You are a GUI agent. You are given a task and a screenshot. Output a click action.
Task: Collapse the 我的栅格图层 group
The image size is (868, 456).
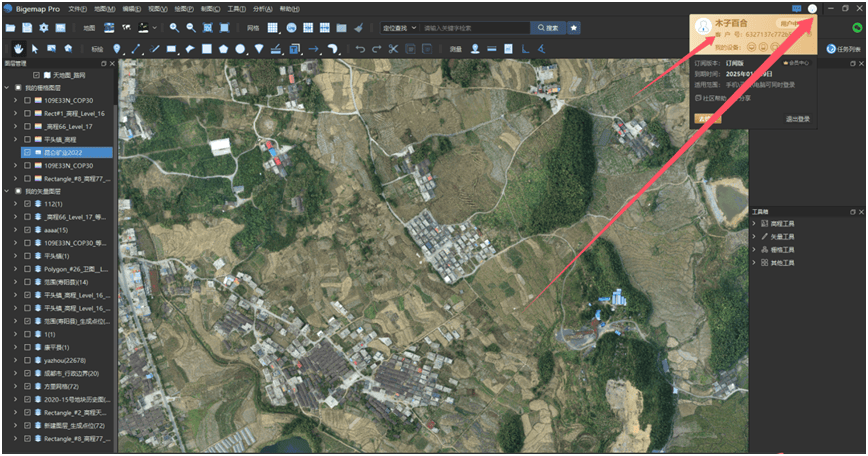point(7,87)
